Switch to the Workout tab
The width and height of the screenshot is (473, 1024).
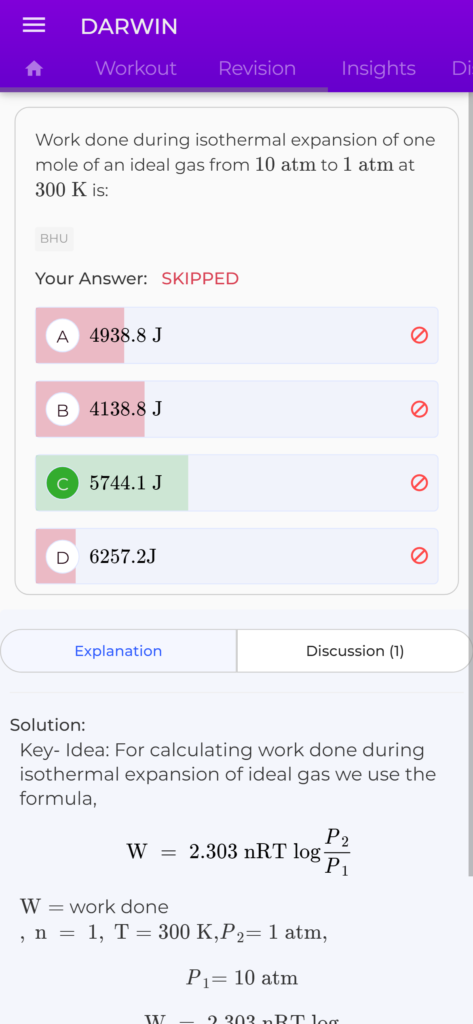[x=136, y=69]
